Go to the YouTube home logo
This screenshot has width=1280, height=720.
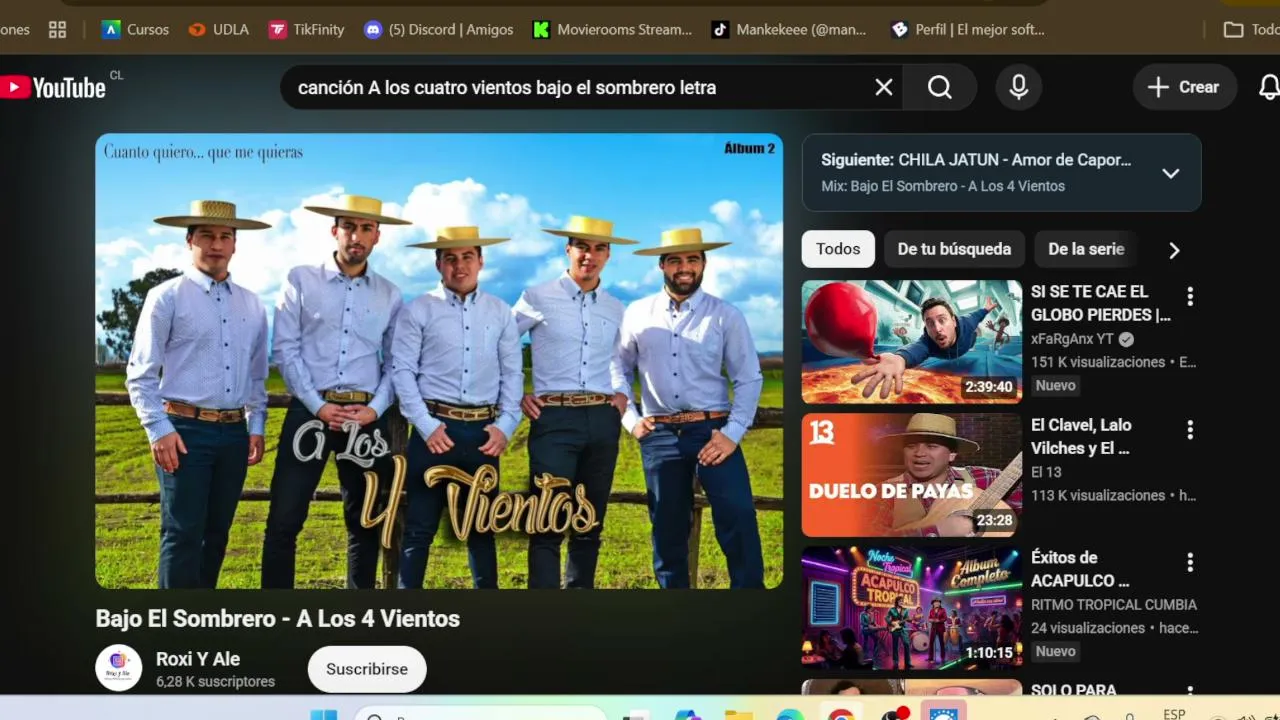pyautogui.click(x=53, y=88)
